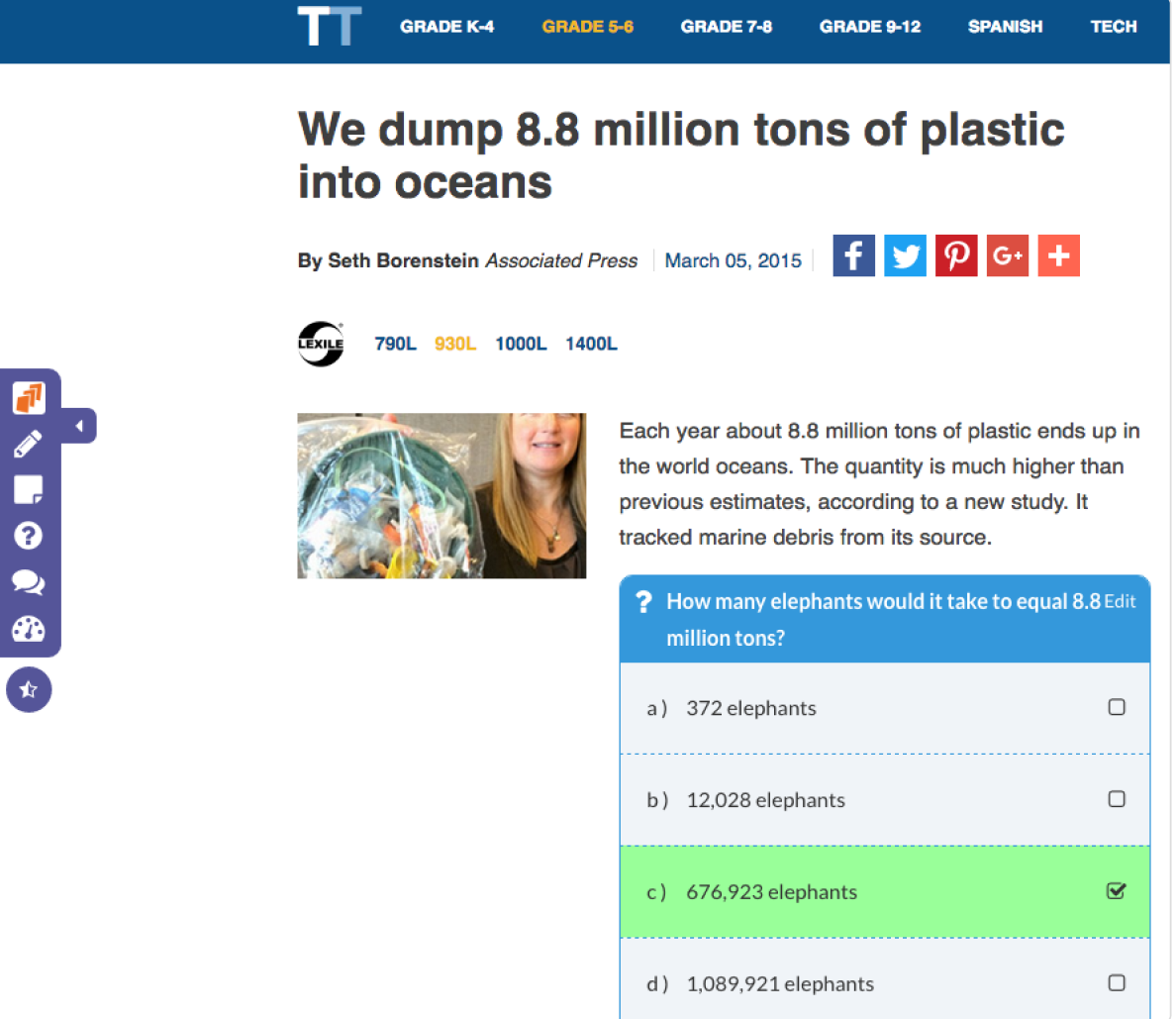1176x1019 pixels.
Task: Select the 1000L Lexile level link
Action: 521,344
